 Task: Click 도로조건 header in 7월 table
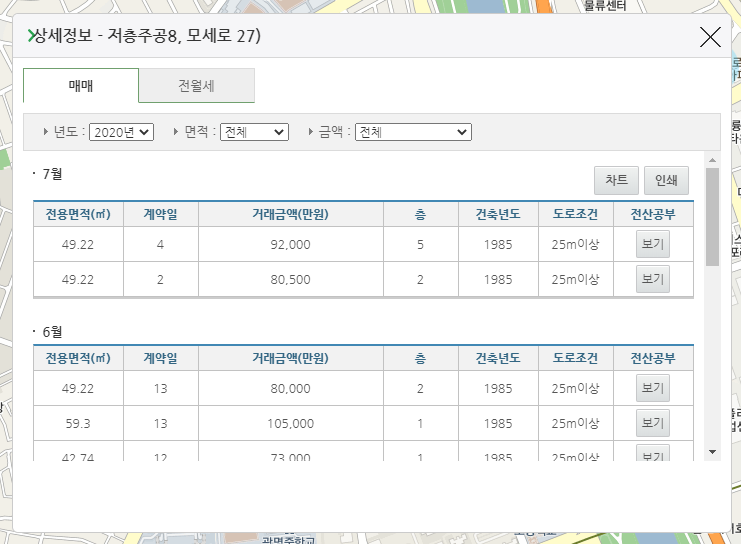pos(576,214)
